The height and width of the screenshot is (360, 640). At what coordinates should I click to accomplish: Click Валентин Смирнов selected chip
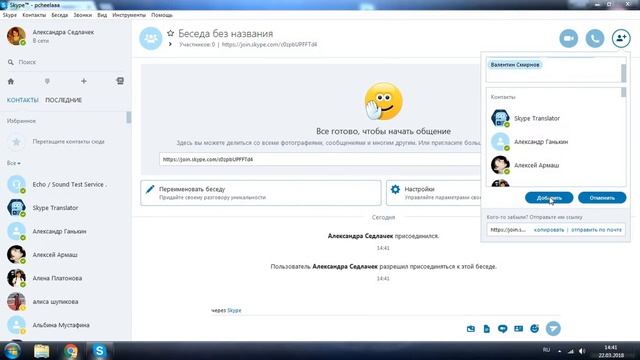[515, 64]
